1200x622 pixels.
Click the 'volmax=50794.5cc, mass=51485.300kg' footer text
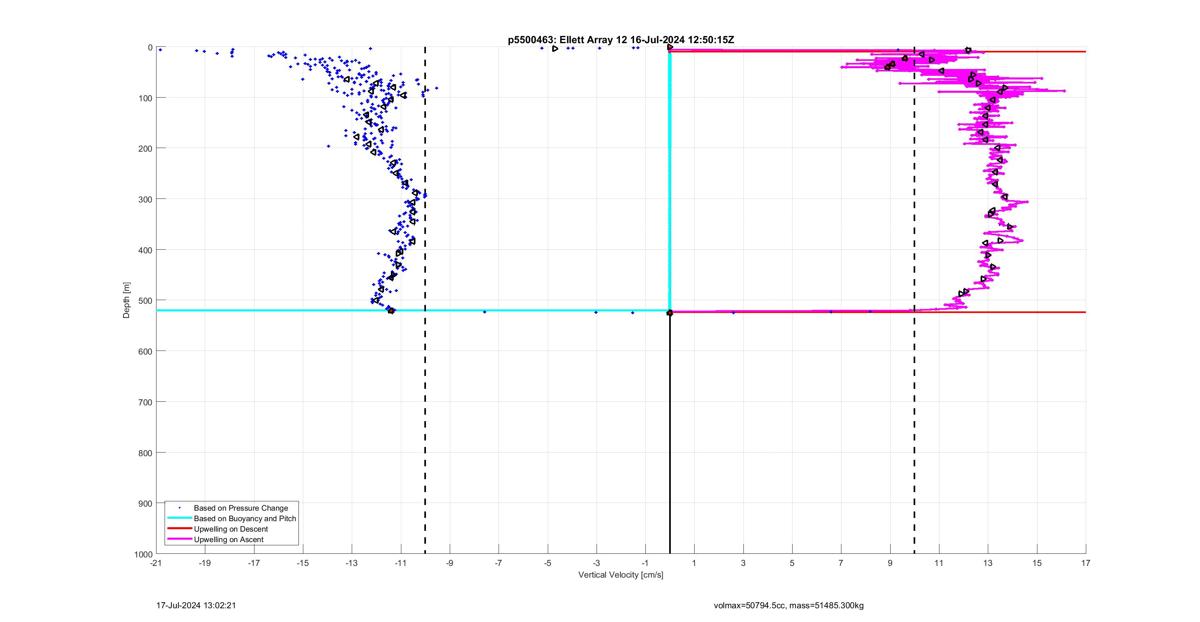[x=788, y=605]
